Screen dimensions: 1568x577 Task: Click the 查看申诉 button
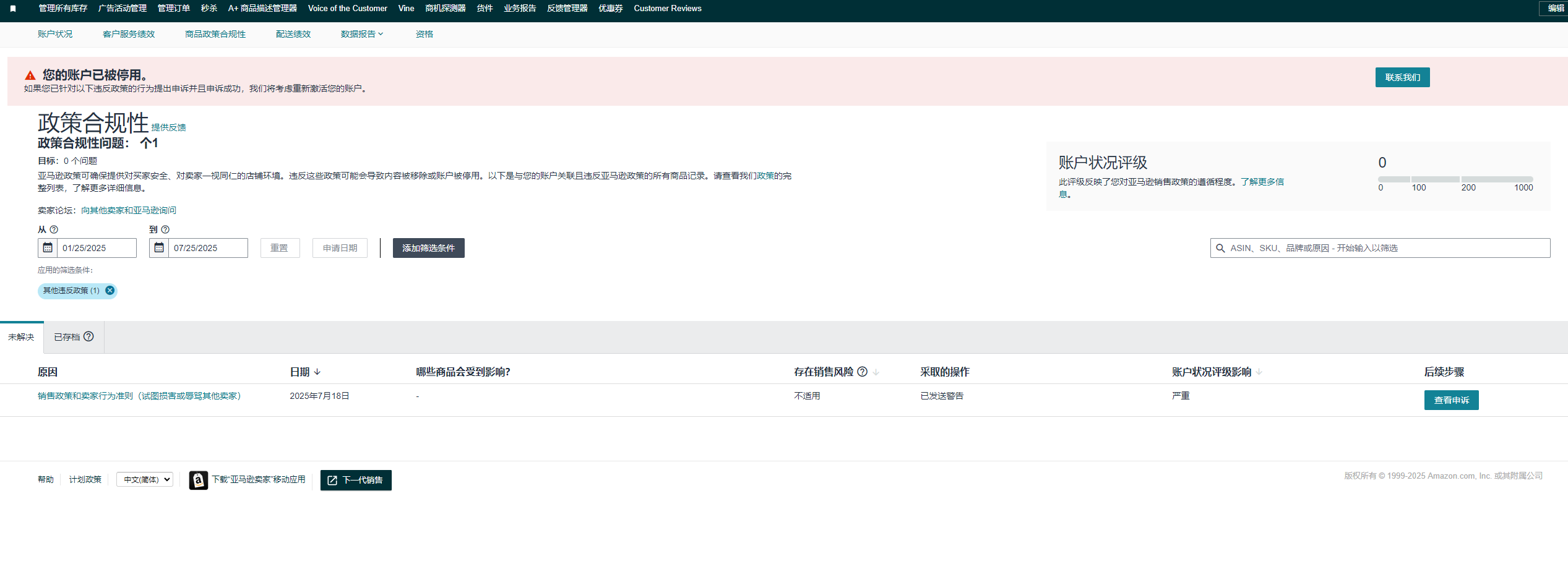pos(1451,400)
